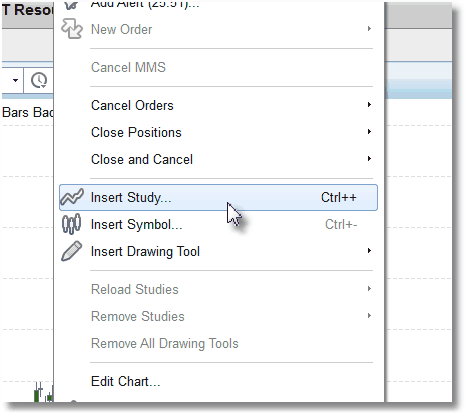Select Insert Symbol menu entry
The height and width of the screenshot is (416, 466).
218,224
